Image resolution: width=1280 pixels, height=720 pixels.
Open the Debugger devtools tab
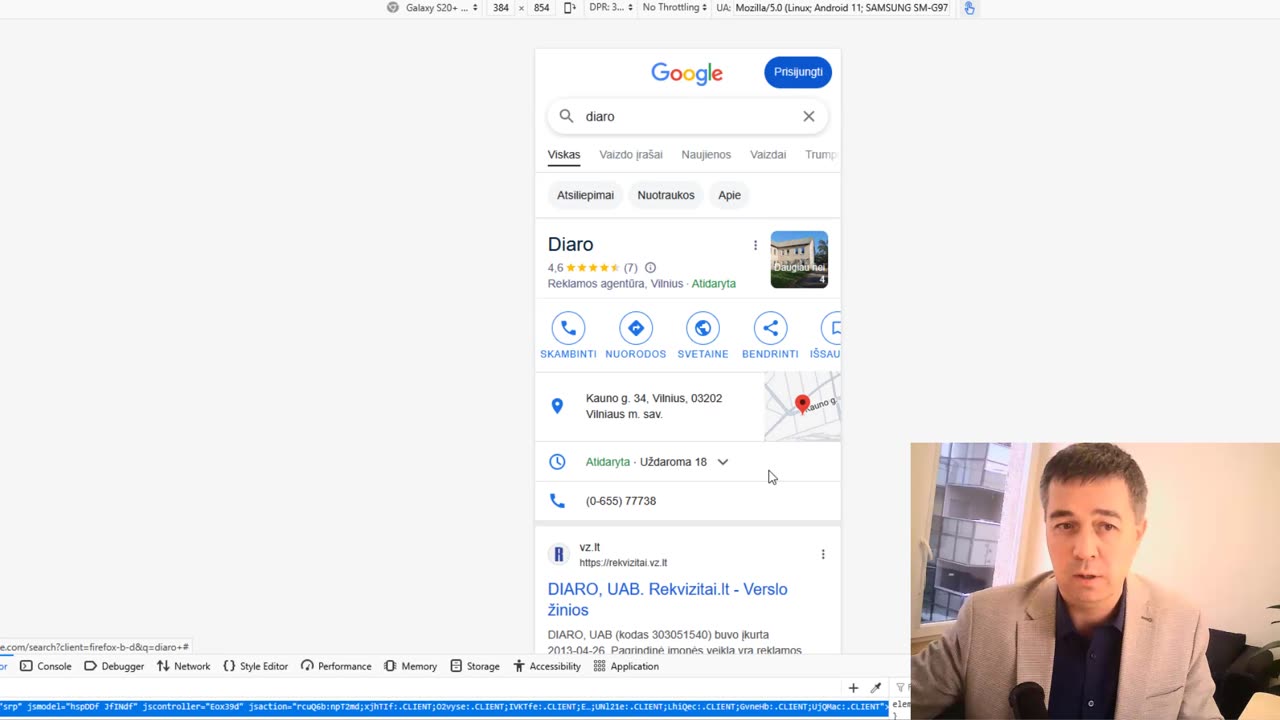pos(114,666)
